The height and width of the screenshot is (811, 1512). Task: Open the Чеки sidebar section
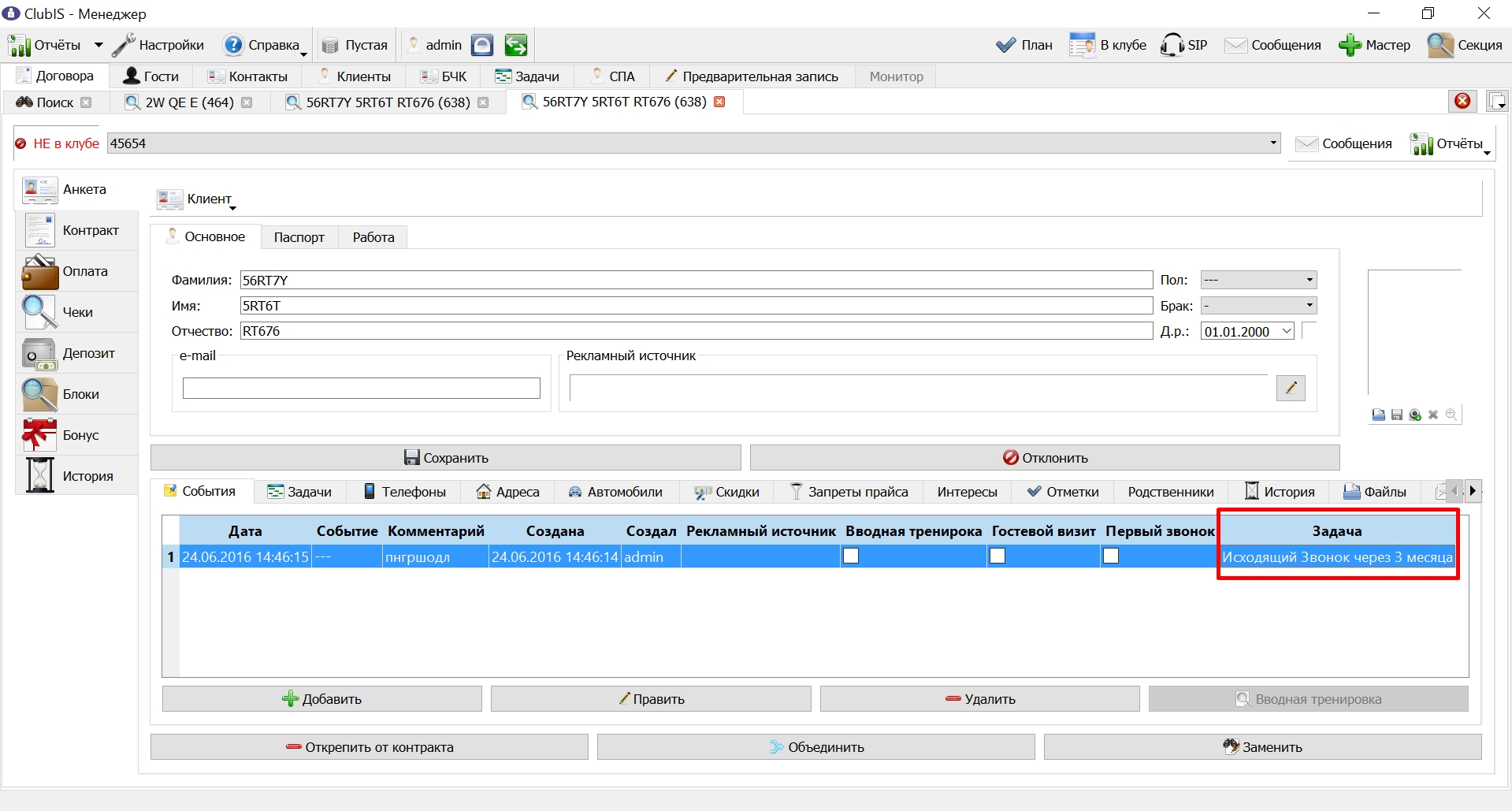click(x=76, y=312)
